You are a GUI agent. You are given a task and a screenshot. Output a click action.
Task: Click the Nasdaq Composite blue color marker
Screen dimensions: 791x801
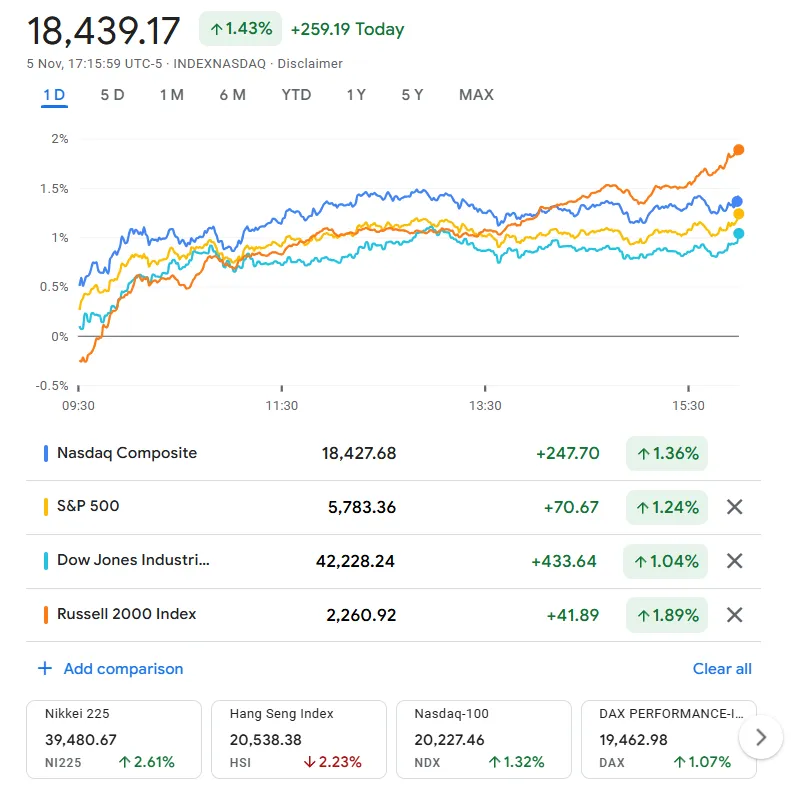46,453
